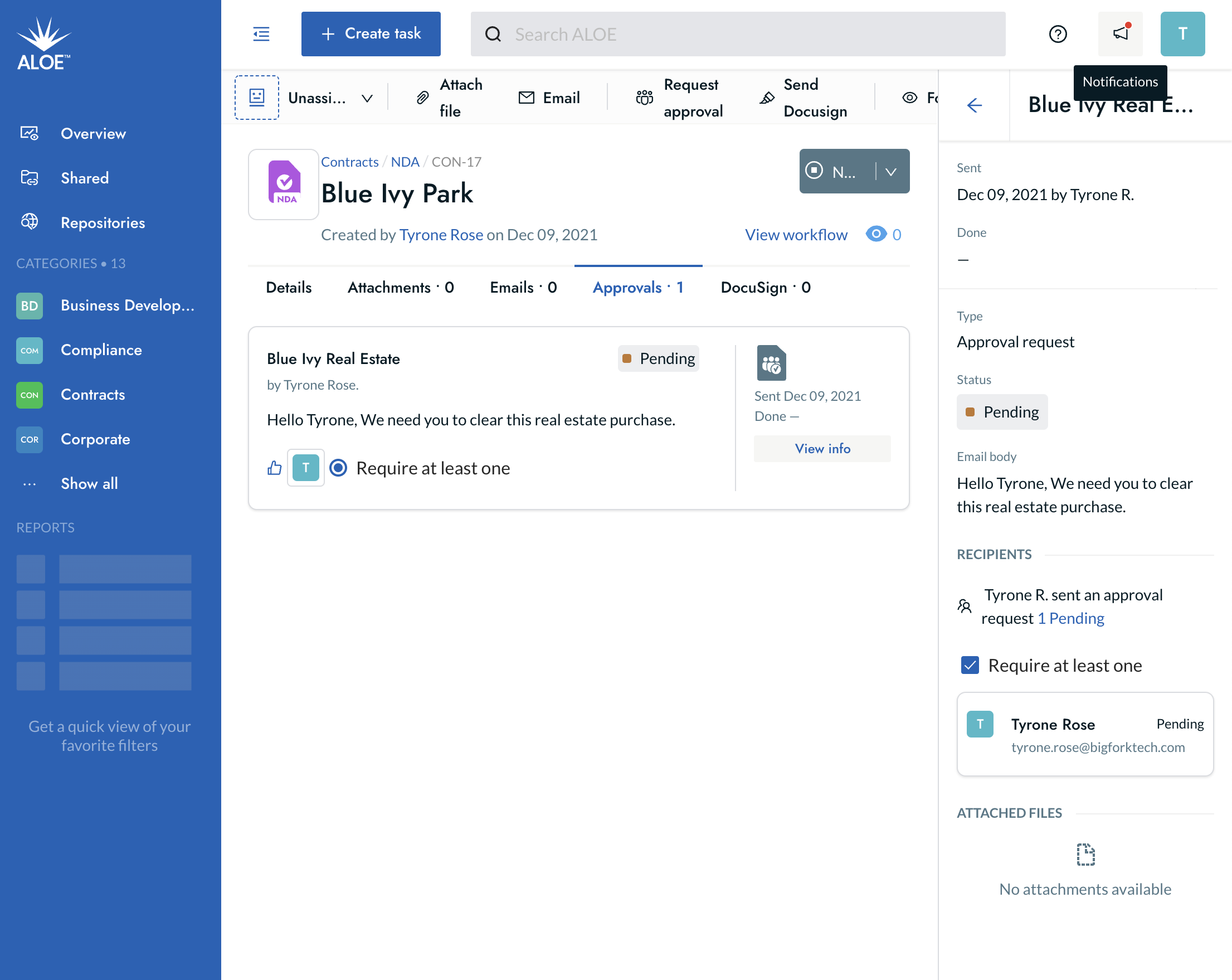Switch to the DocuSign tab
The width and height of the screenshot is (1232, 980).
[x=765, y=288]
